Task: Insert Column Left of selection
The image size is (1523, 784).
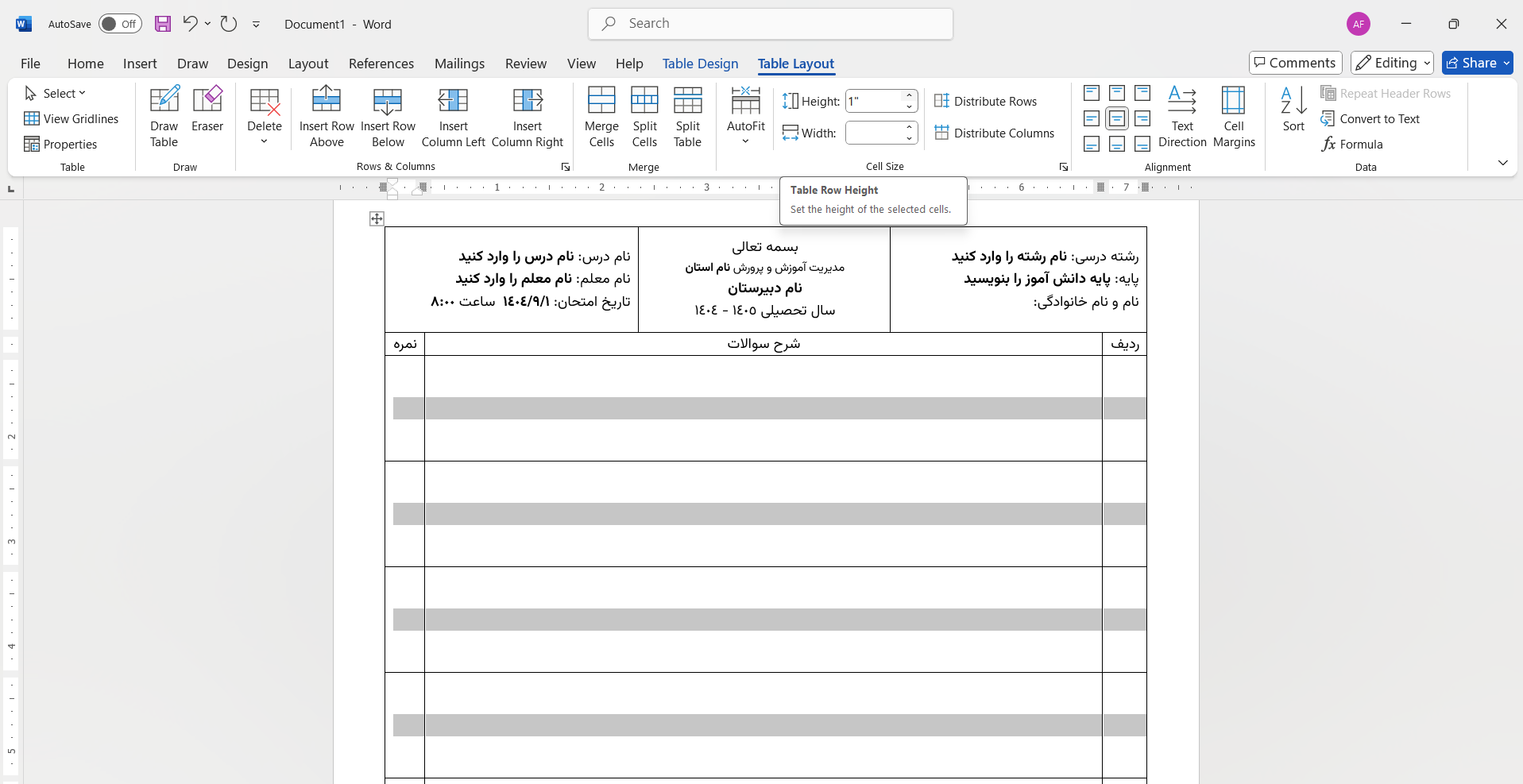Action: tap(453, 117)
